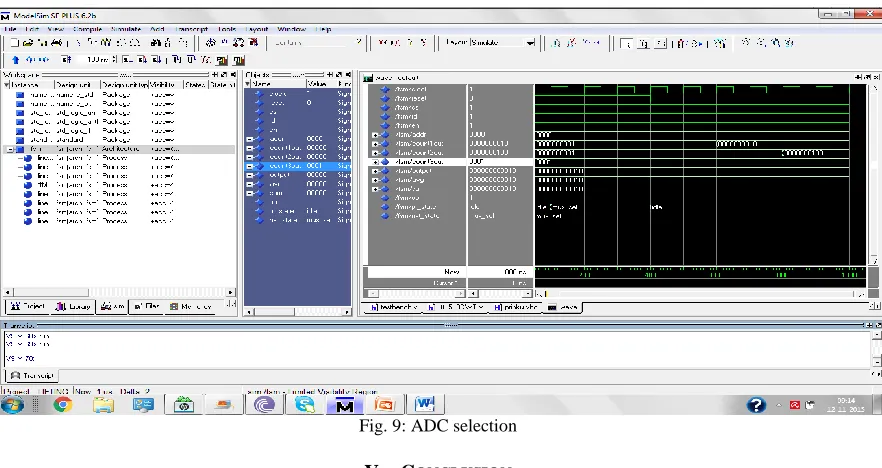Open the Tools menu
This screenshot has width=882, height=468.
227,29
